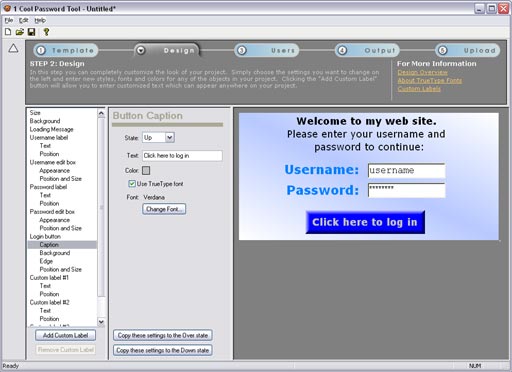Go to step 1 Template

pyautogui.click(x=66, y=50)
